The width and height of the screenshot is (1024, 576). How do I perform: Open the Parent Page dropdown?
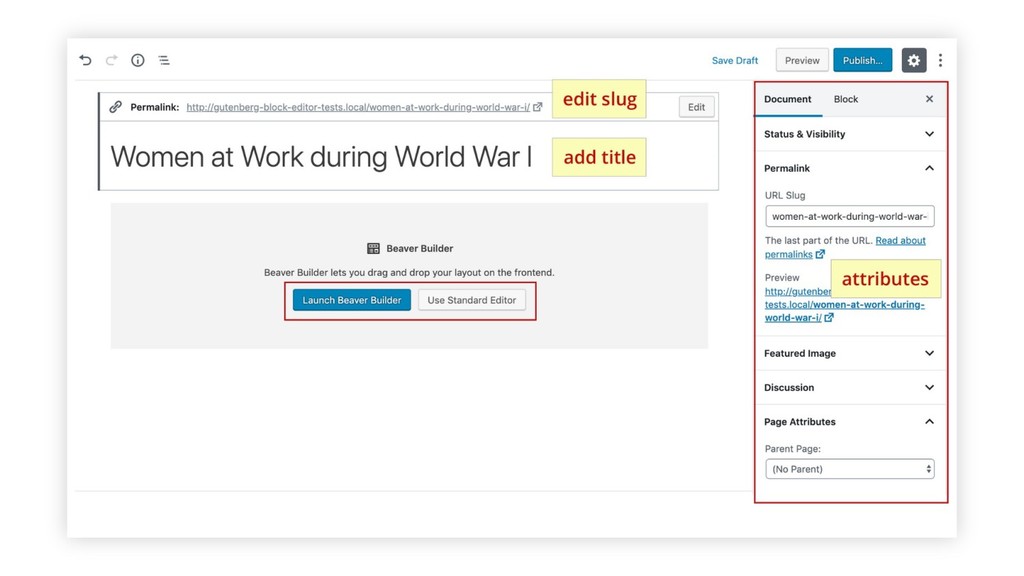tap(850, 469)
